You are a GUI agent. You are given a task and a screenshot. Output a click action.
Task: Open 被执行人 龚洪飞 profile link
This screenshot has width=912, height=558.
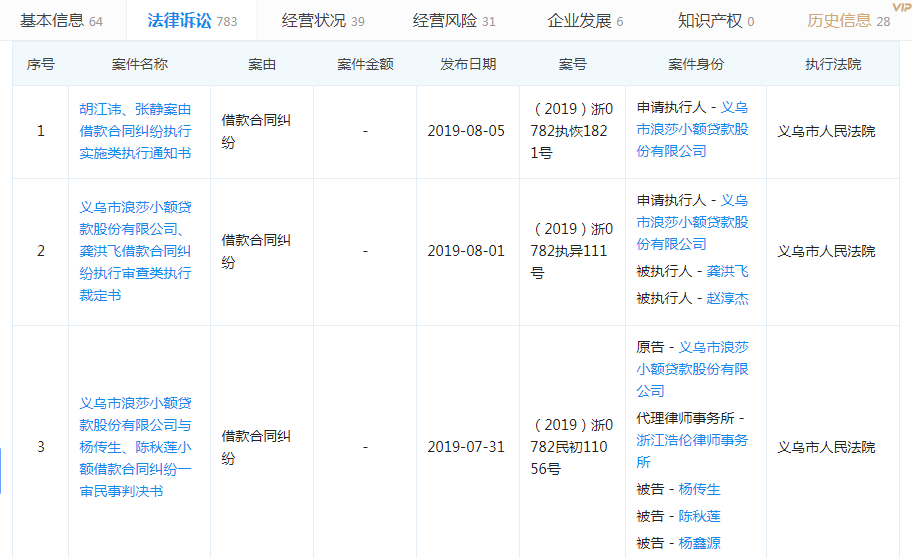coord(727,271)
